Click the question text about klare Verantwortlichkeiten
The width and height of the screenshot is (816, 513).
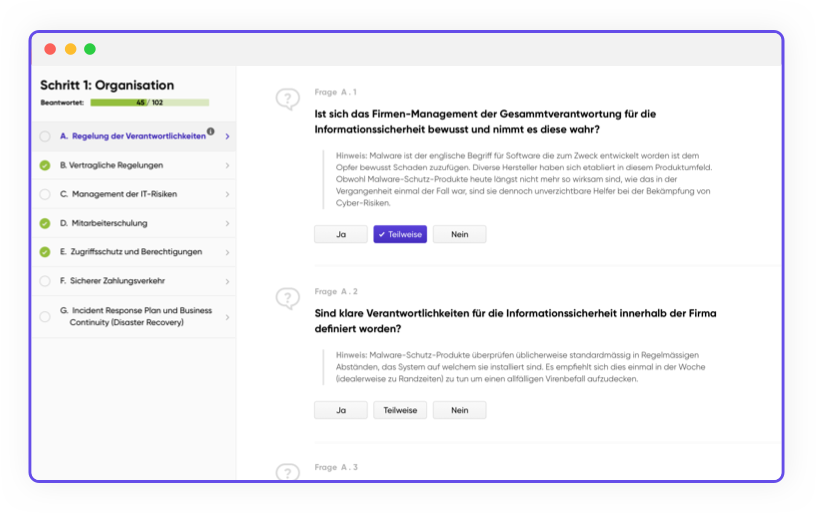click(x=515, y=321)
